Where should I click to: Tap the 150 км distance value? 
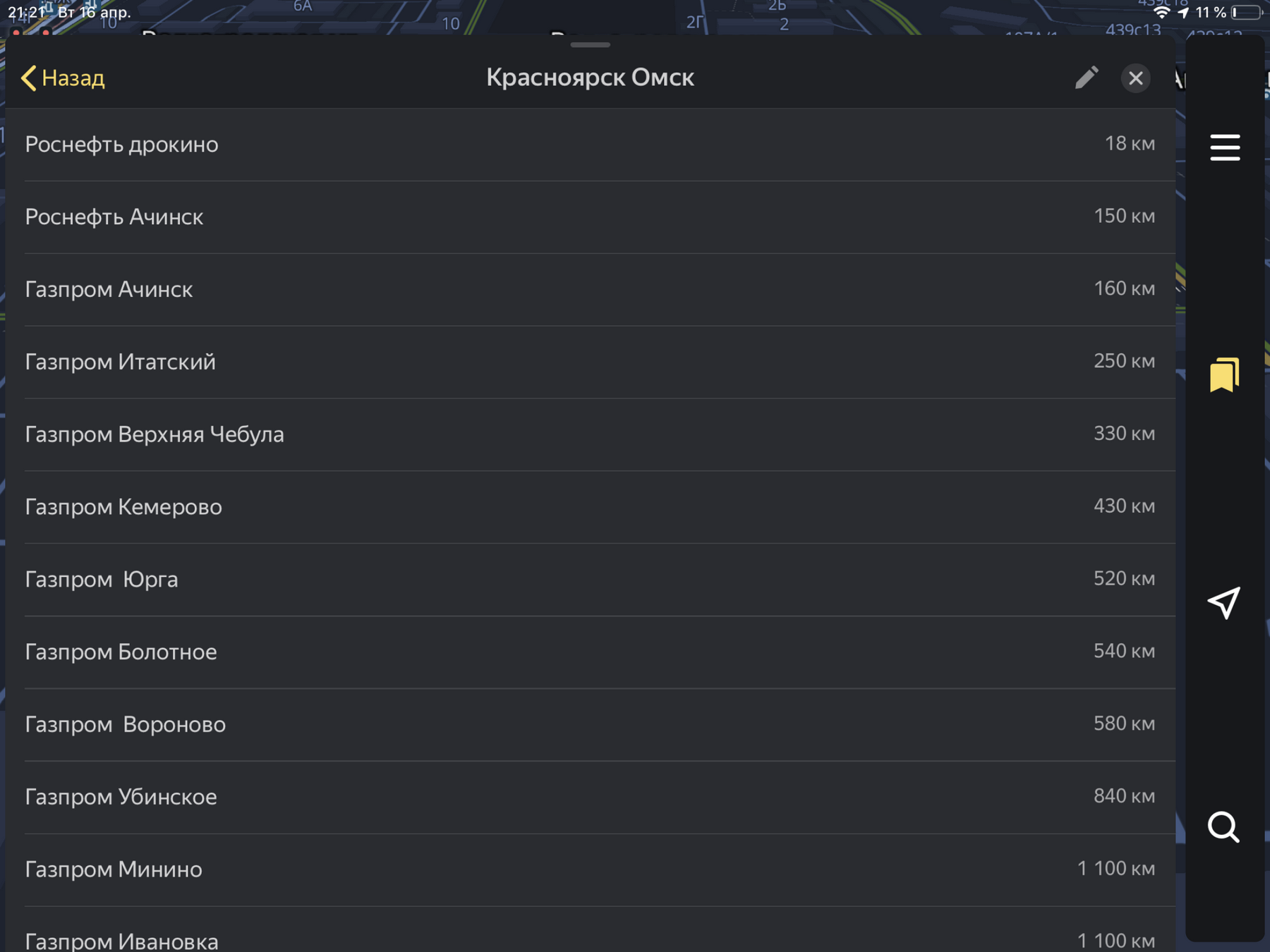point(1124,216)
